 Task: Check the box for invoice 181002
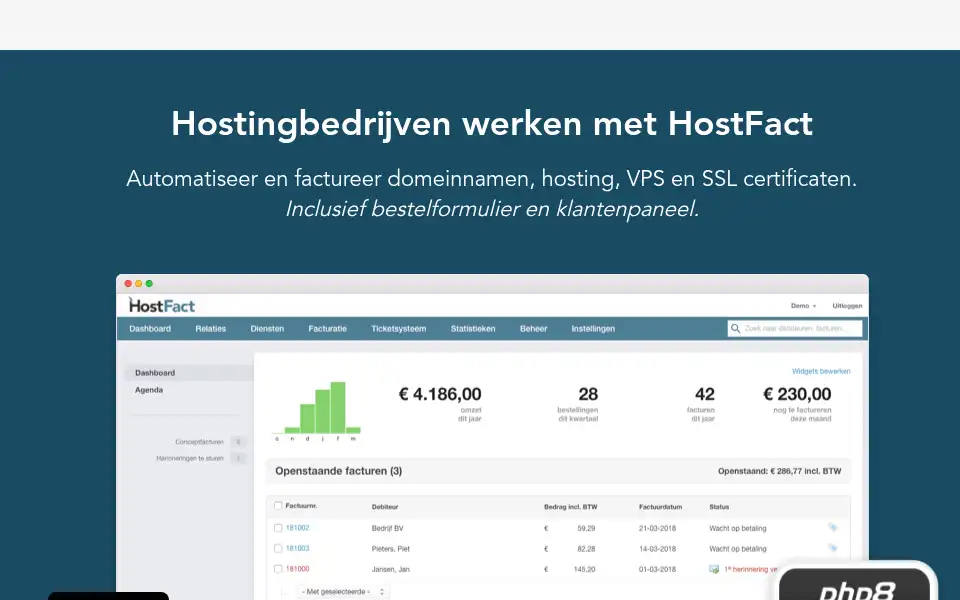coord(278,528)
